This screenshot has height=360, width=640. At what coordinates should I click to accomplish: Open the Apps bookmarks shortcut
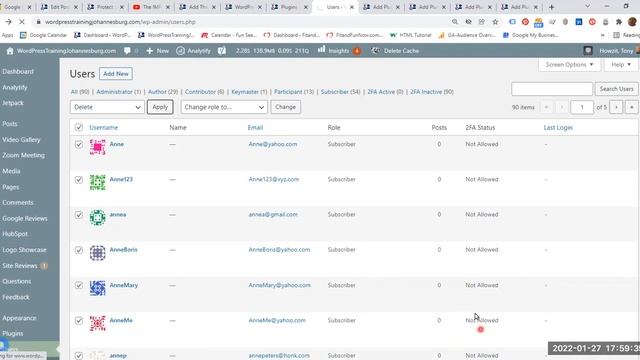[x=7, y=35]
